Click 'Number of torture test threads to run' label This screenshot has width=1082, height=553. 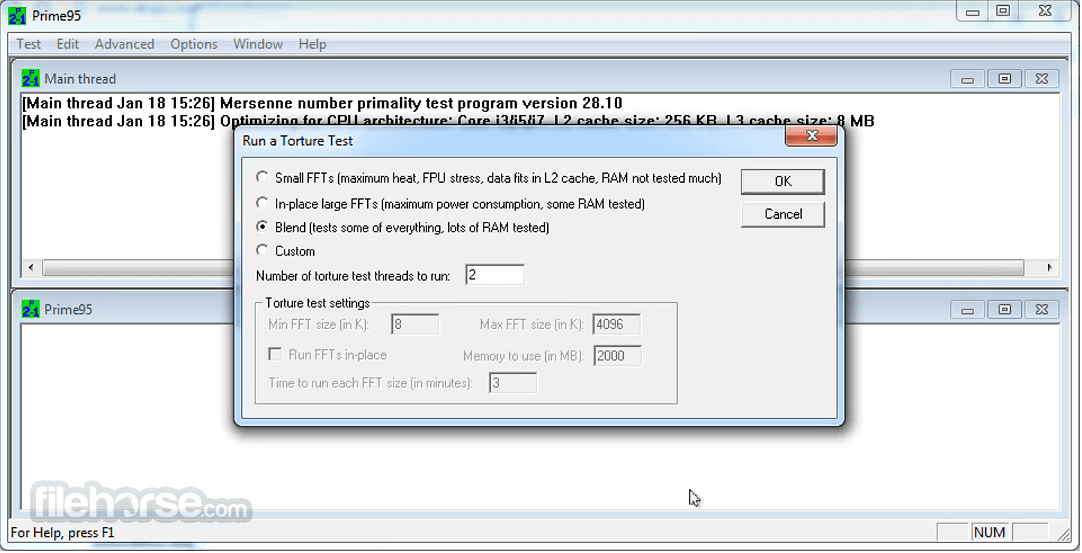coord(353,275)
